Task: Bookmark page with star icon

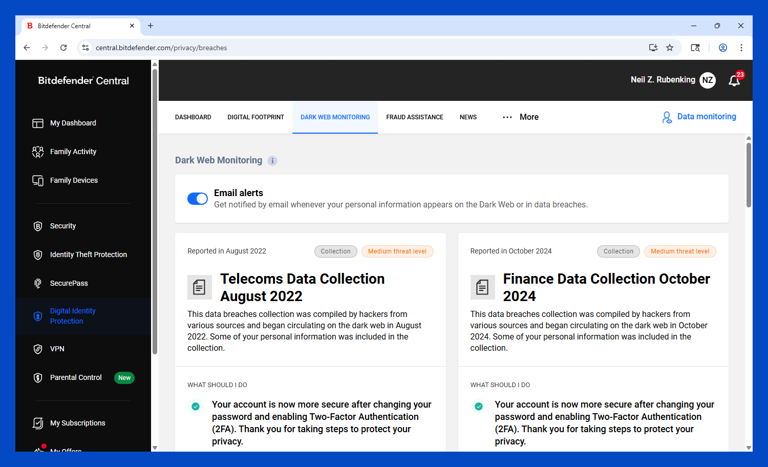Action: 670,48
